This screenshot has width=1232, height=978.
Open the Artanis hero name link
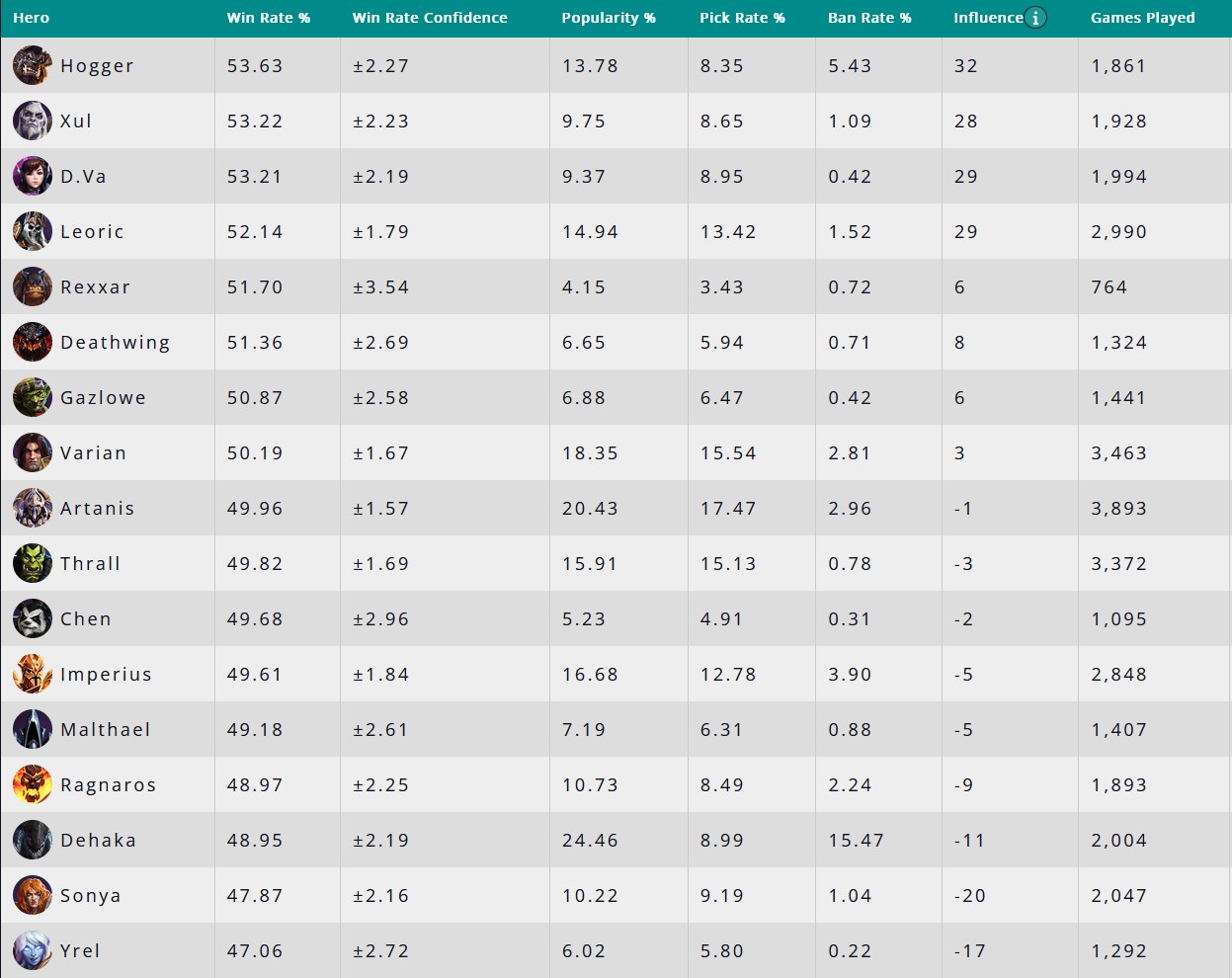97,509
